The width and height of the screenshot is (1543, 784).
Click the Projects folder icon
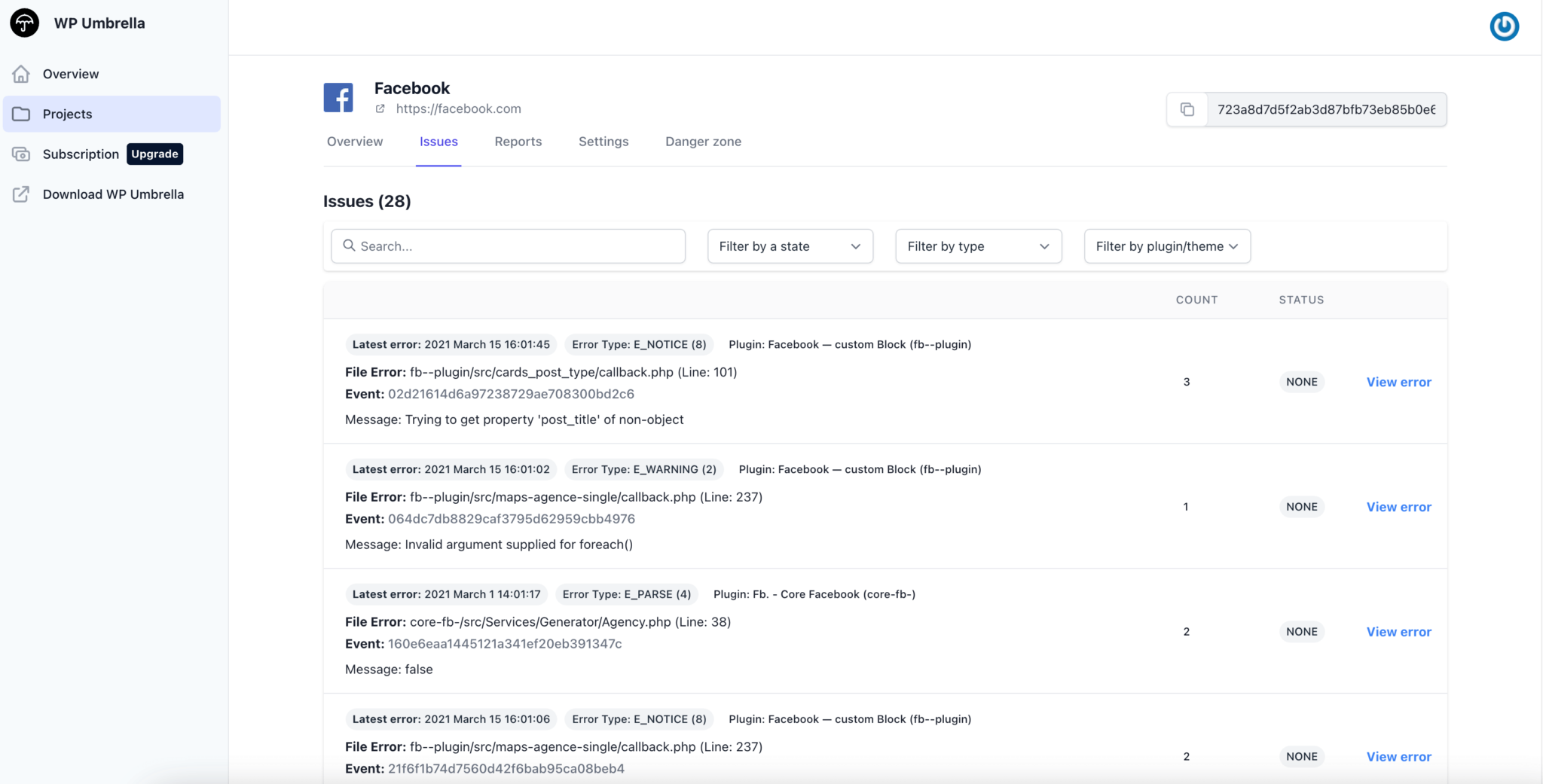22,113
